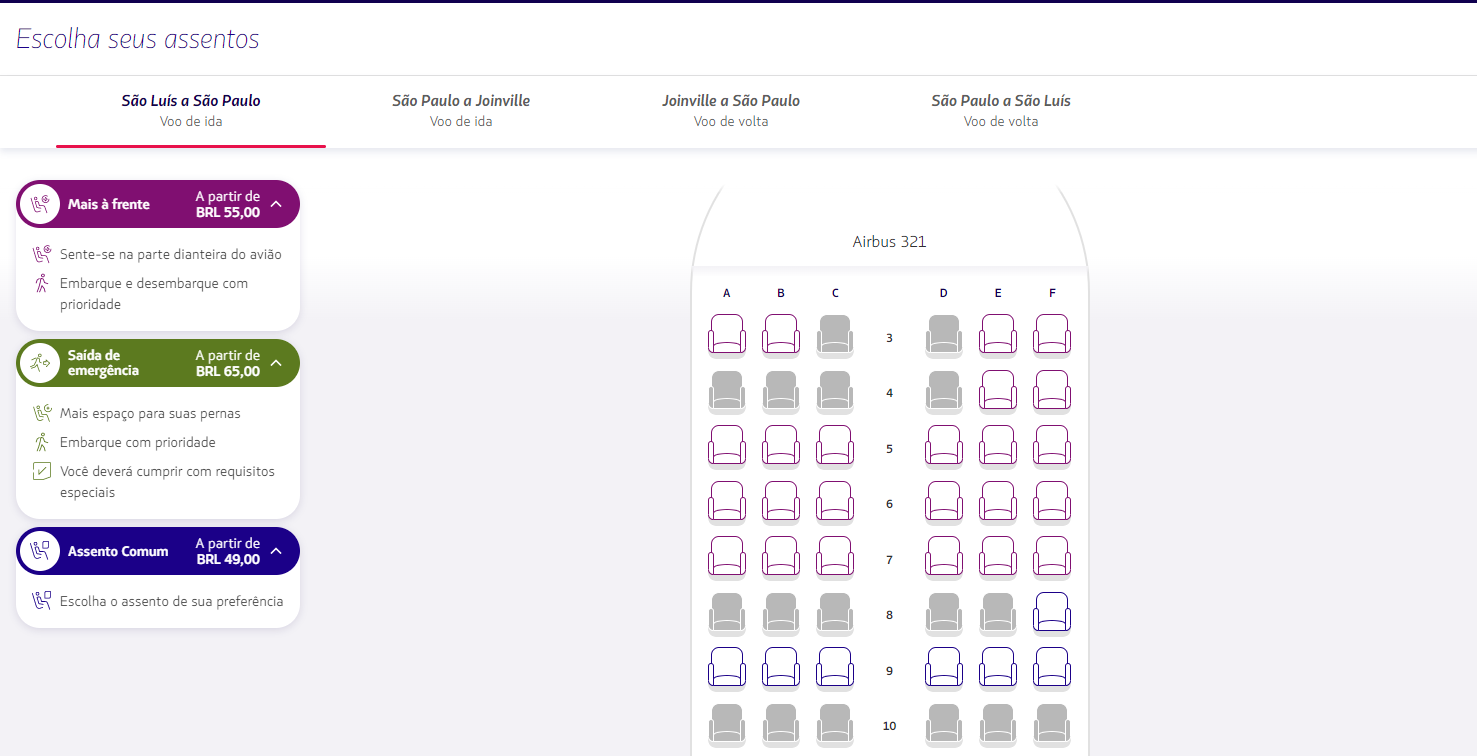
Task: Click the unavailable seat 8D
Action: click(x=944, y=613)
